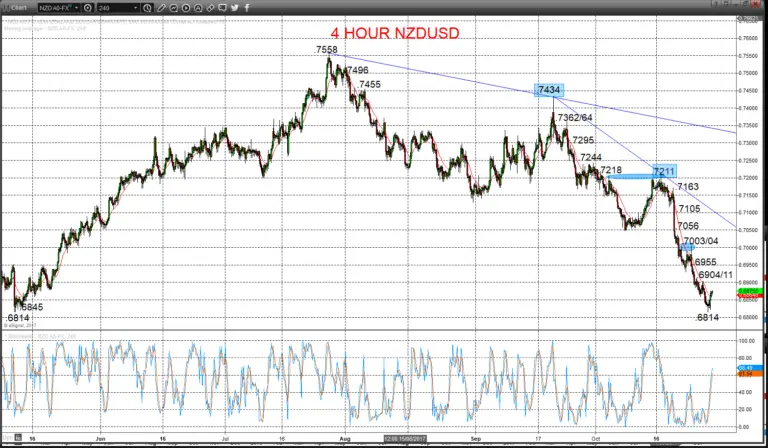Image resolution: width=768 pixels, height=448 pixels.
Task: Share chart via Facebook icon
Action: pyautogui.click(x=247, y=8)
